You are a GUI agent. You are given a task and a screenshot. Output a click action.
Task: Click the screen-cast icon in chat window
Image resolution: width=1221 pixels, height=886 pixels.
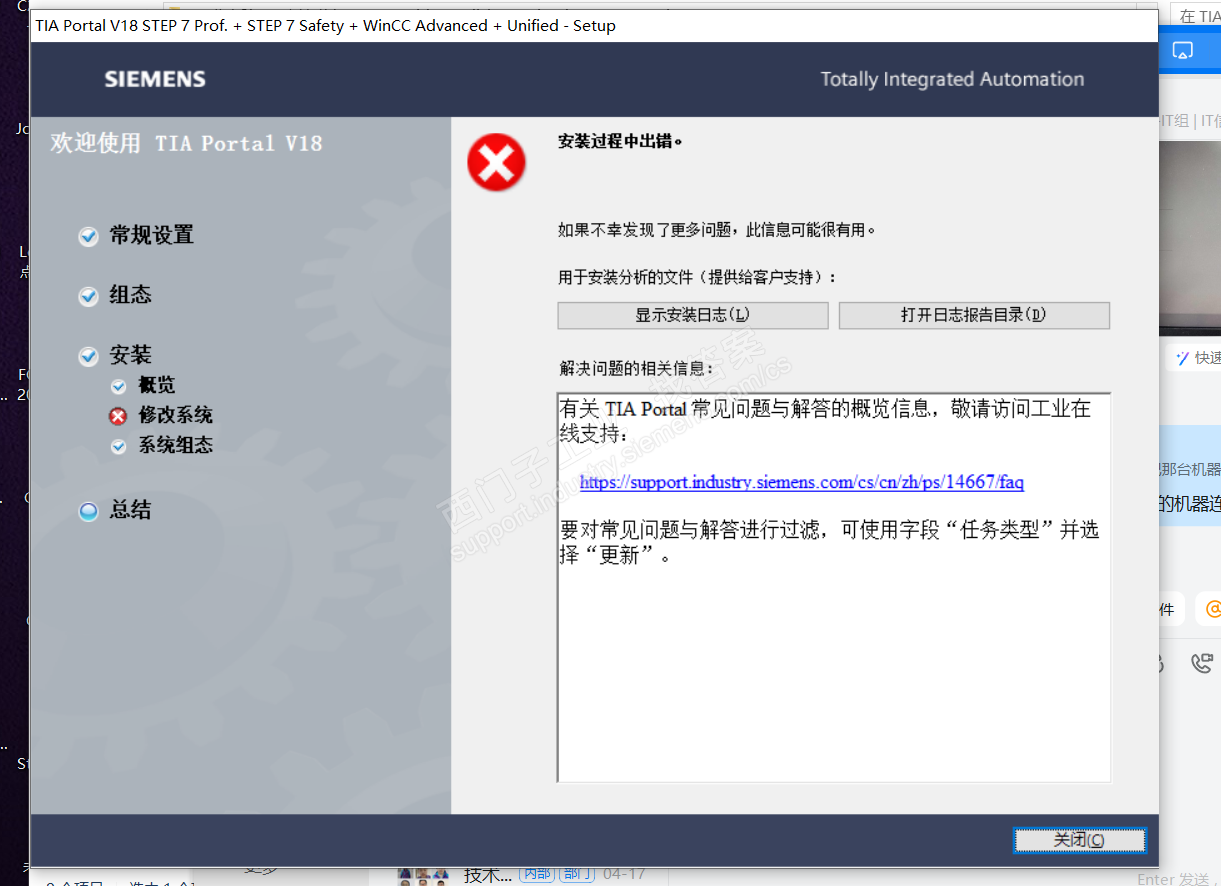pos(1183,51)
